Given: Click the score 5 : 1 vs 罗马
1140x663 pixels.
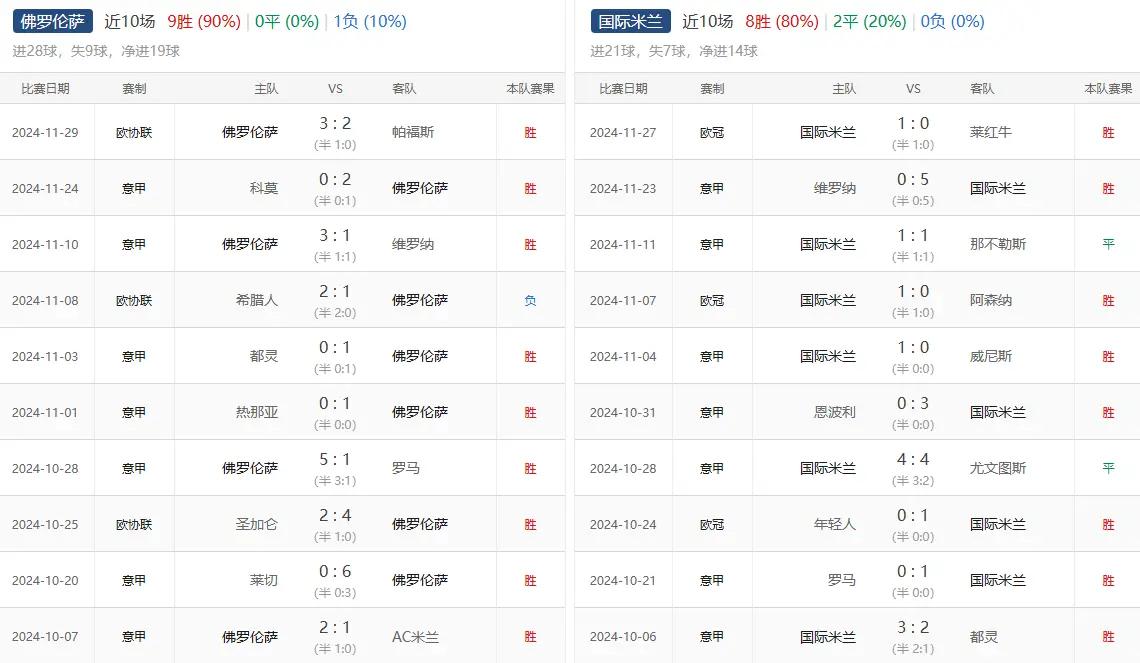Looking at the screenshot, I should (335, 459).
